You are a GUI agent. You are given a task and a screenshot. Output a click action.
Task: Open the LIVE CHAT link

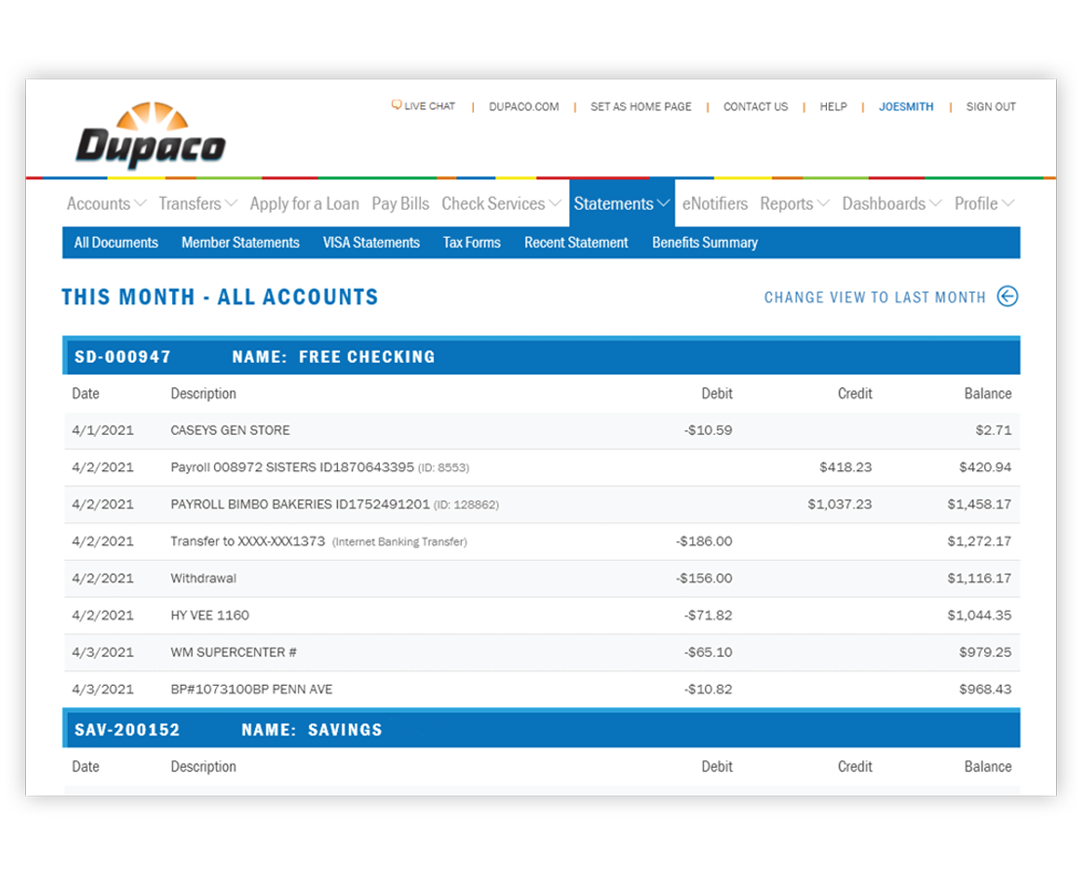(430, 106)
